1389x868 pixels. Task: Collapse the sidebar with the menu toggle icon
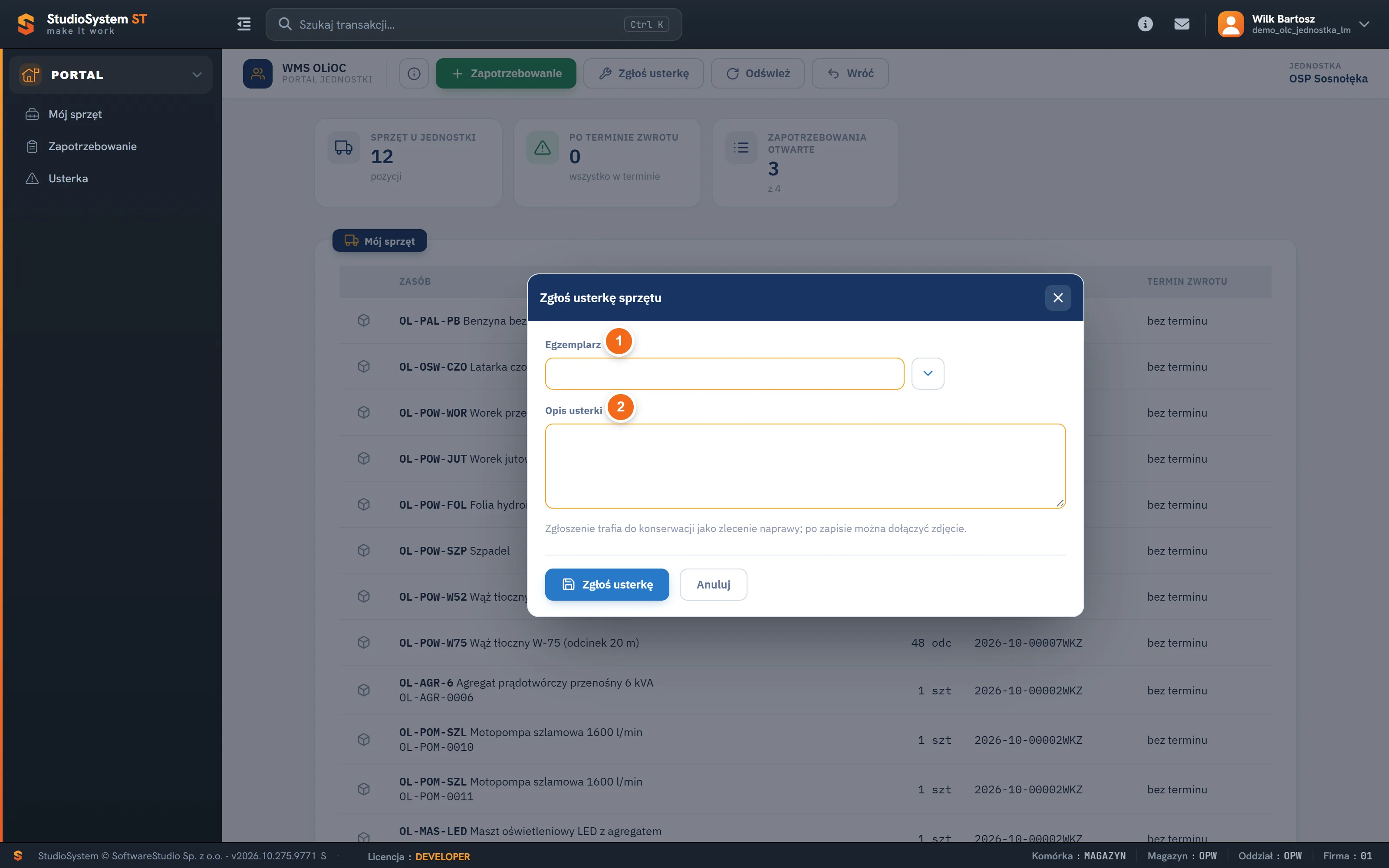click(x=244, y=24)
